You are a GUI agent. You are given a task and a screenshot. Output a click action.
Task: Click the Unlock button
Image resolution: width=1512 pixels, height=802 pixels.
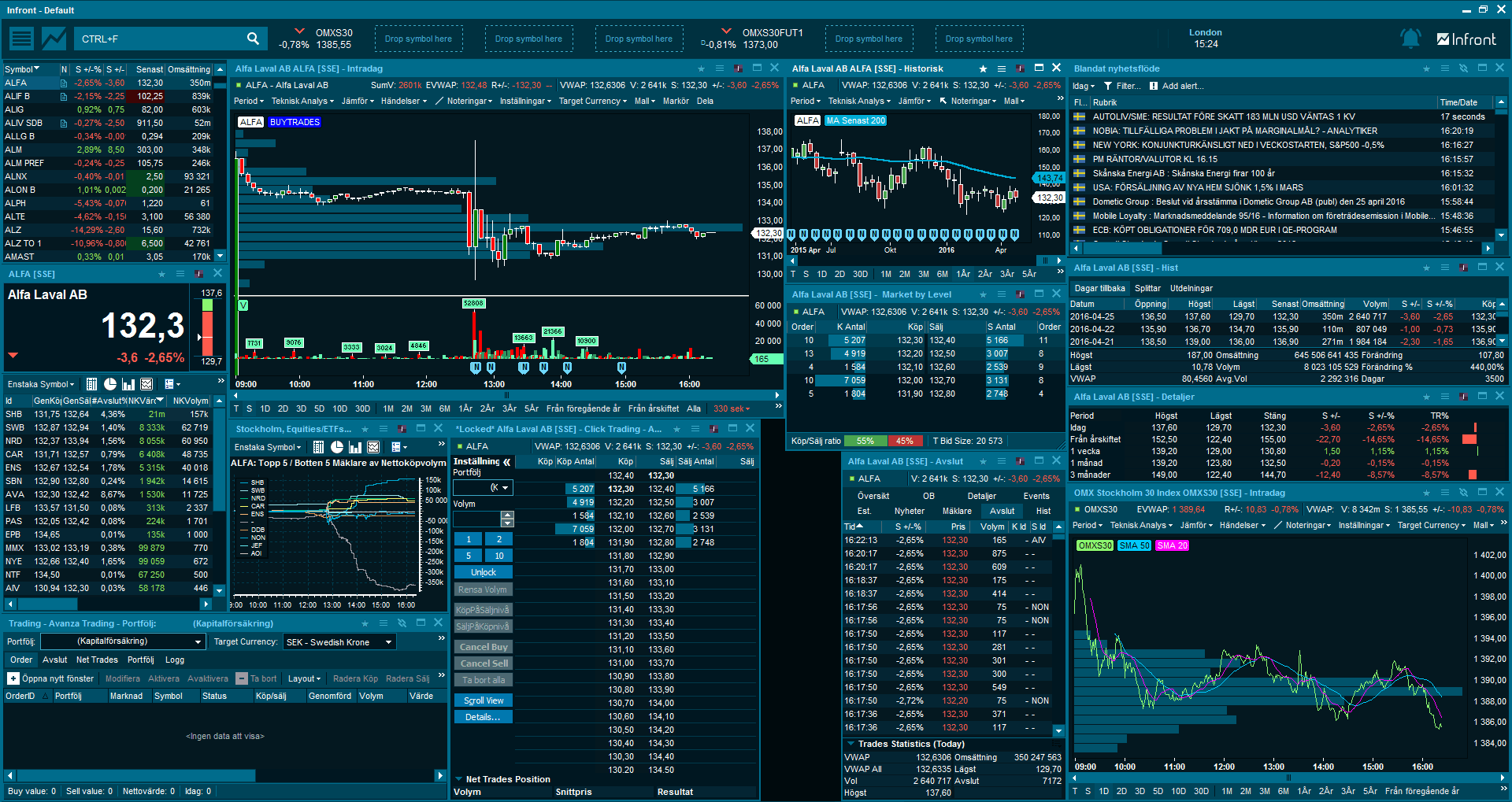pyautogui.click(x=484, y=572)
